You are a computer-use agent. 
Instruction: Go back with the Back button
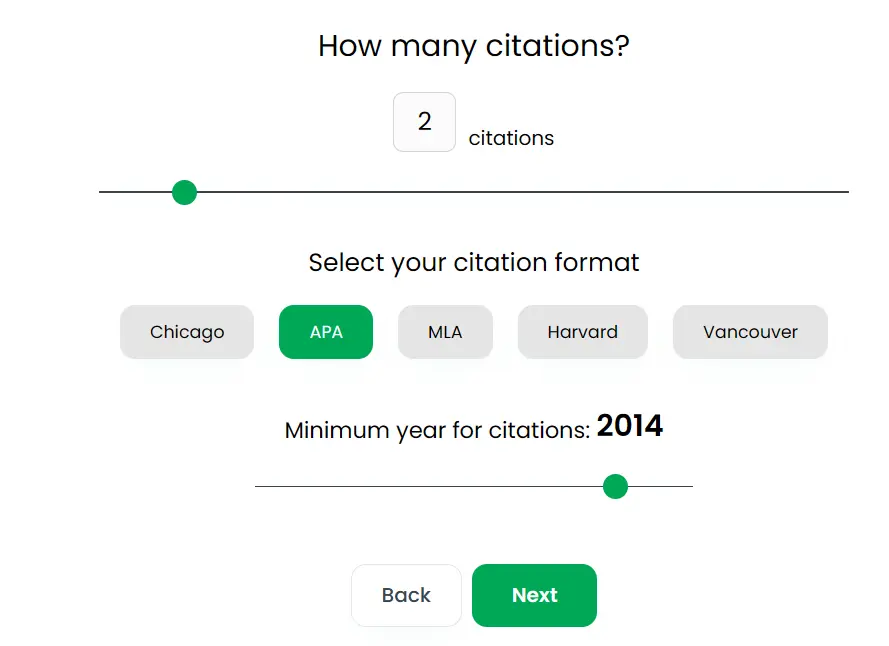point(406,595)
